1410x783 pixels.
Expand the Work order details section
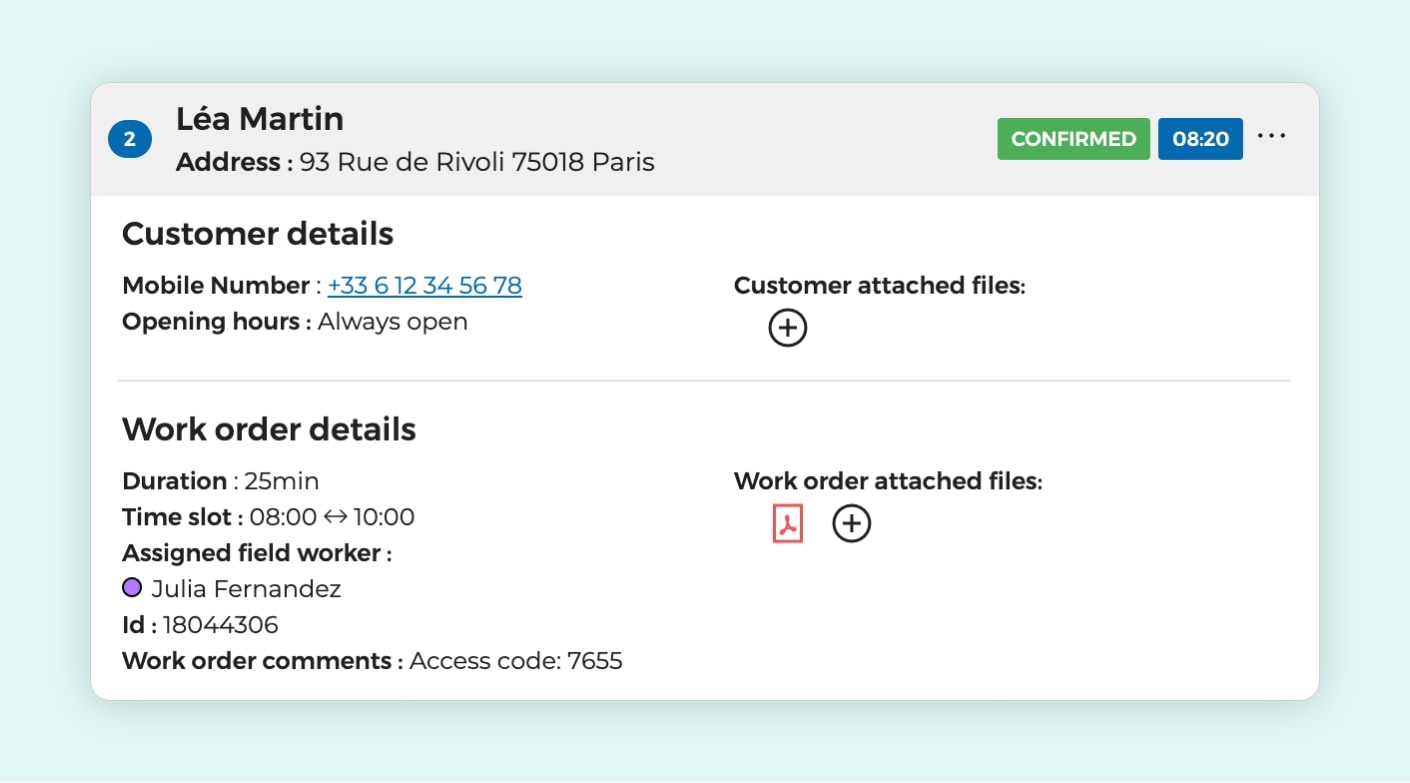268,429
